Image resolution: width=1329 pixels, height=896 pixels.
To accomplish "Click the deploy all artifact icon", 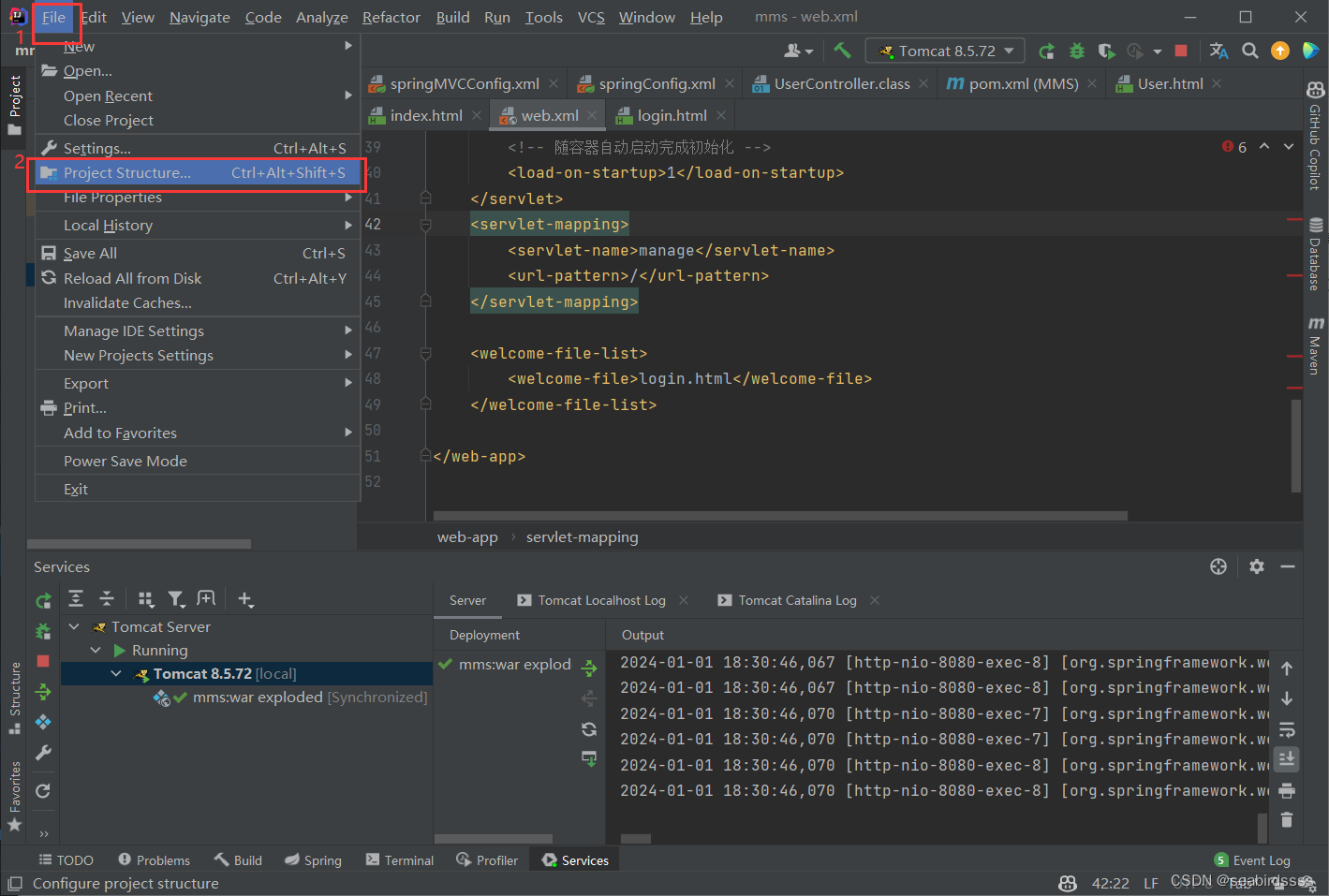I will pos(589,668).
